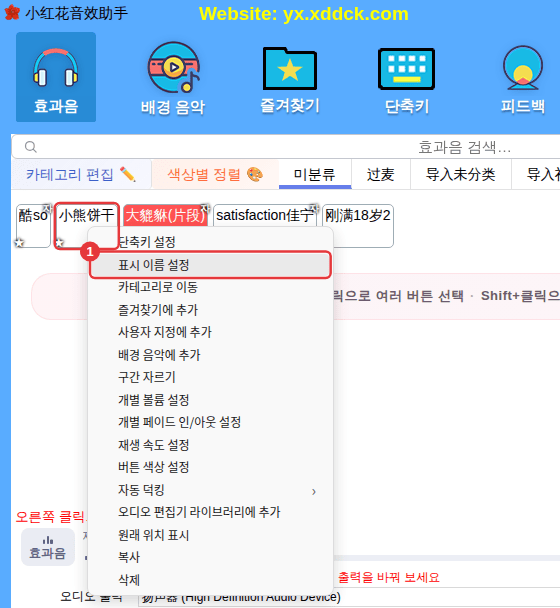Click pin icon on 大貔貅(片段) button
560x608 pixels.
tap(205, 208)
